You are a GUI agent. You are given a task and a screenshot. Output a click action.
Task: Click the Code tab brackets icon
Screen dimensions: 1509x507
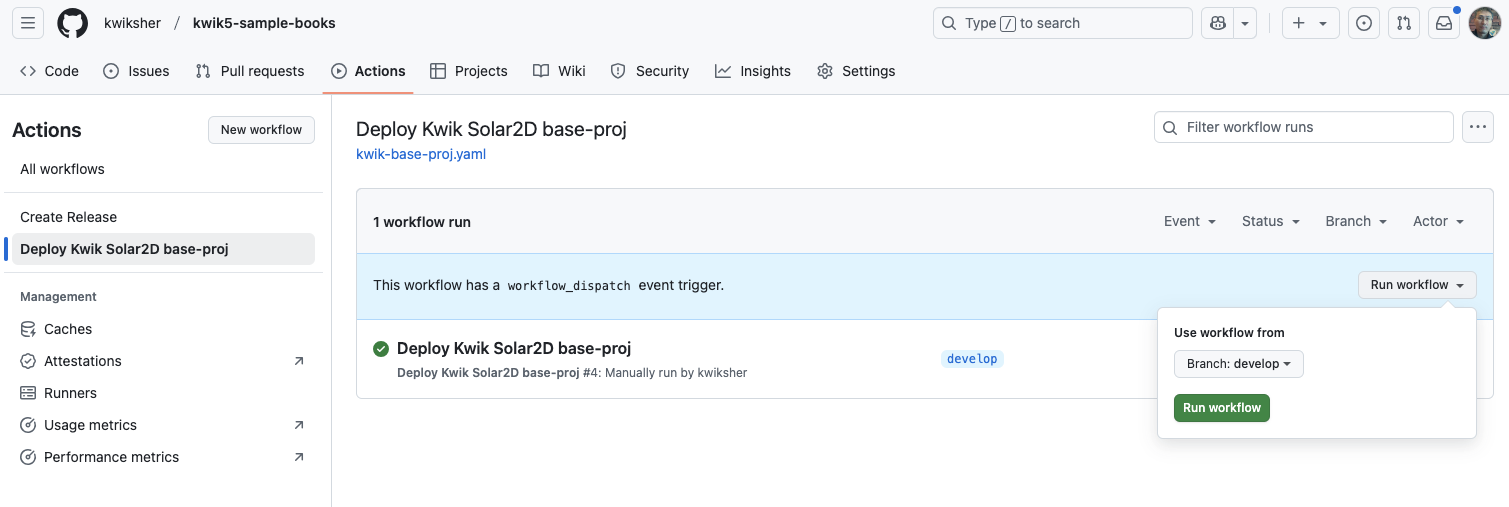[x=28, y=71]
